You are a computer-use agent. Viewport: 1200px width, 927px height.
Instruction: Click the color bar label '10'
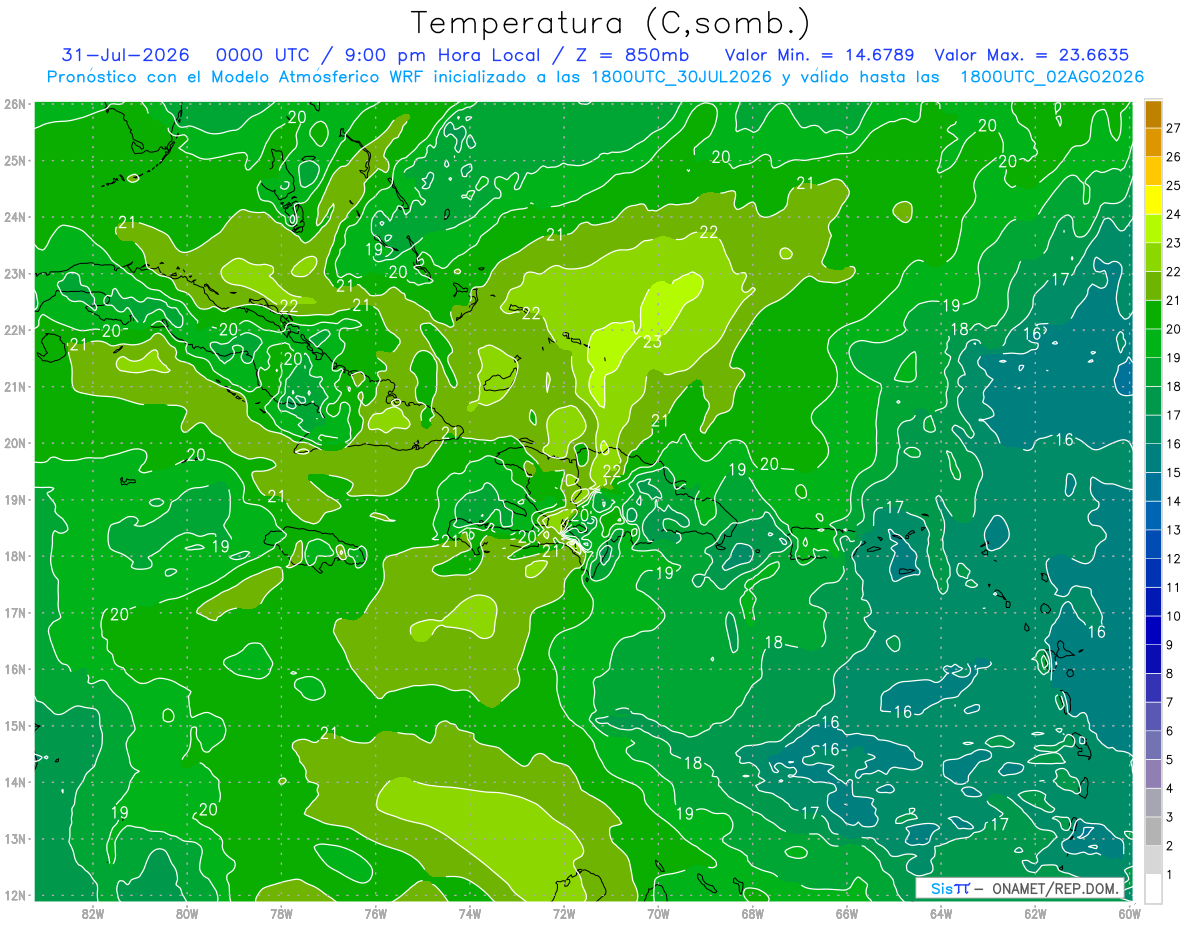pyautogui.click(x=1174, y=616)
